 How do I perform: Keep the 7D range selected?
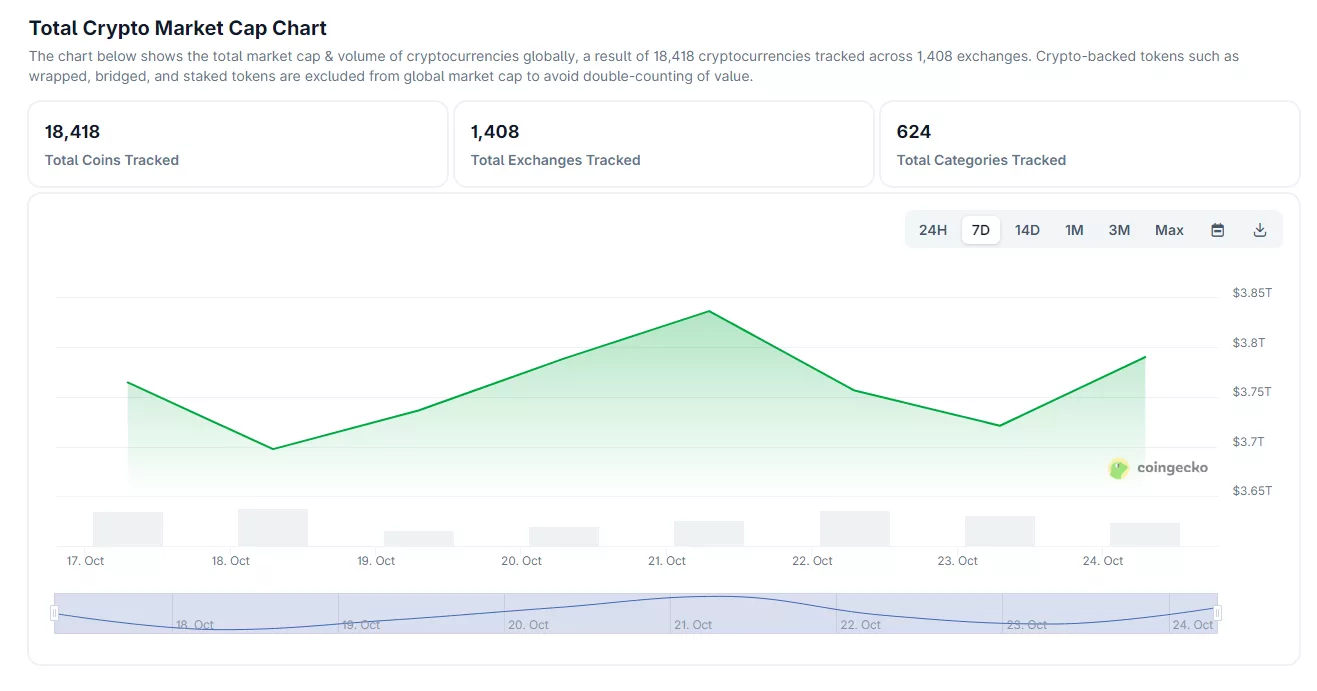[980, 229]
